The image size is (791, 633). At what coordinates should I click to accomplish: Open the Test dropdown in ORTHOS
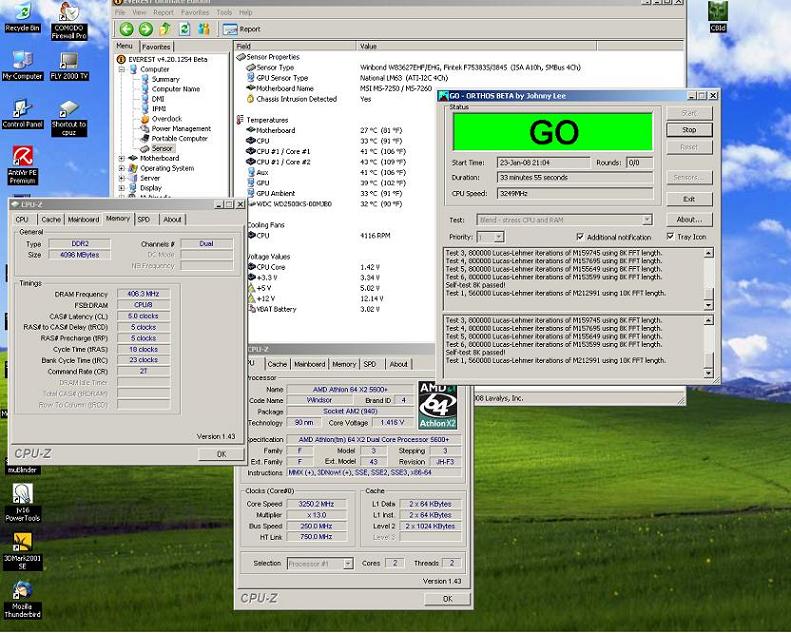647,220
